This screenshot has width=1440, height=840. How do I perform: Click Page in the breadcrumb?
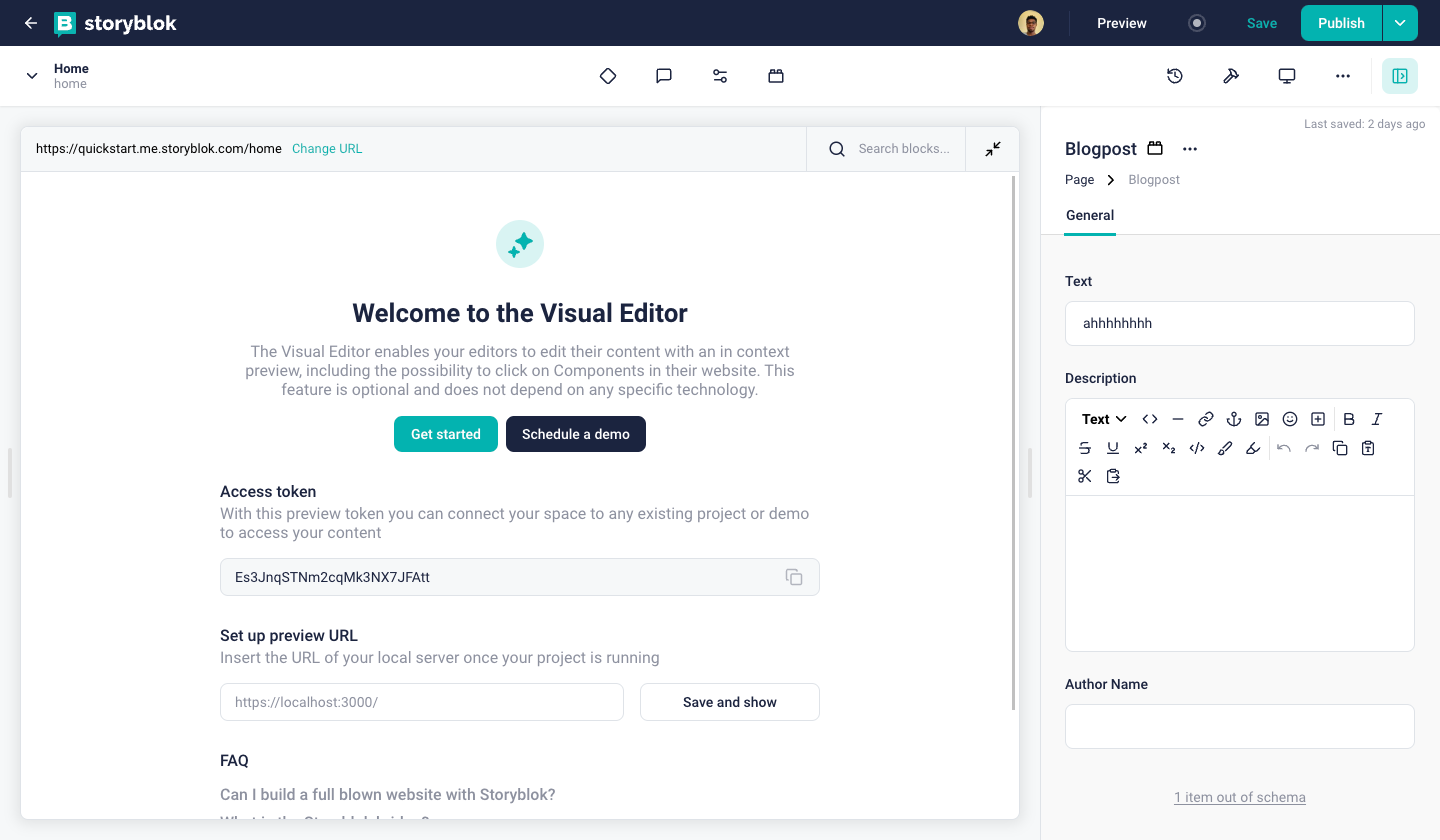click(1080, 180)
